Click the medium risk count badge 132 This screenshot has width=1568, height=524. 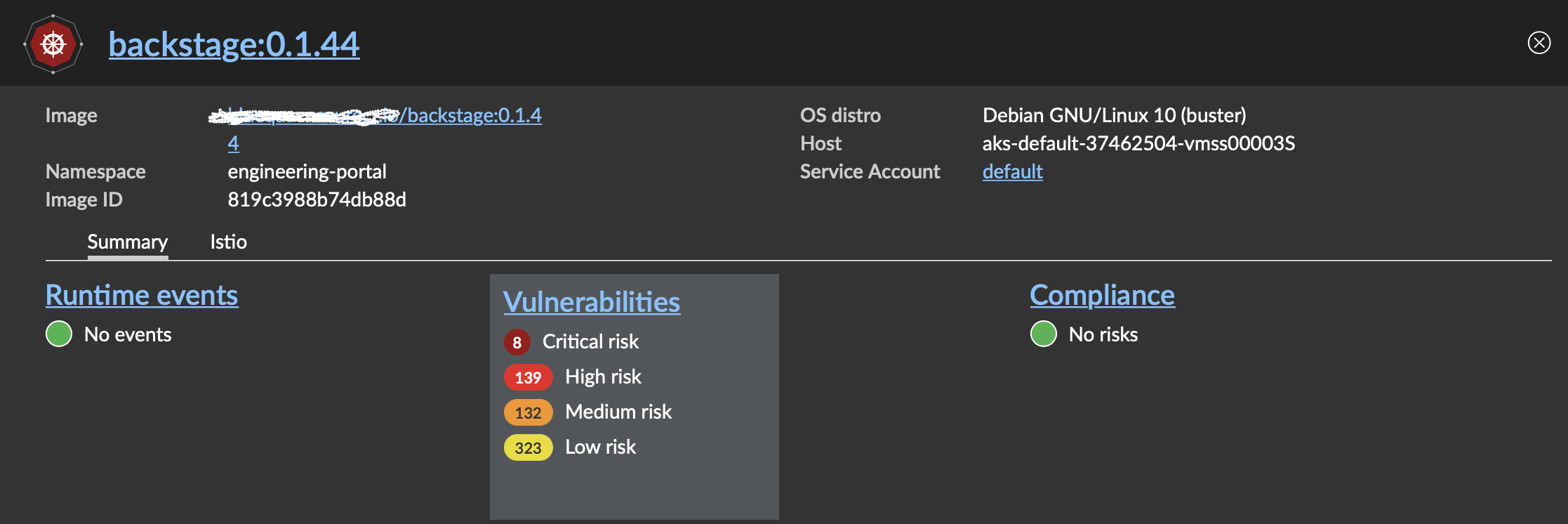click(528, 412)
